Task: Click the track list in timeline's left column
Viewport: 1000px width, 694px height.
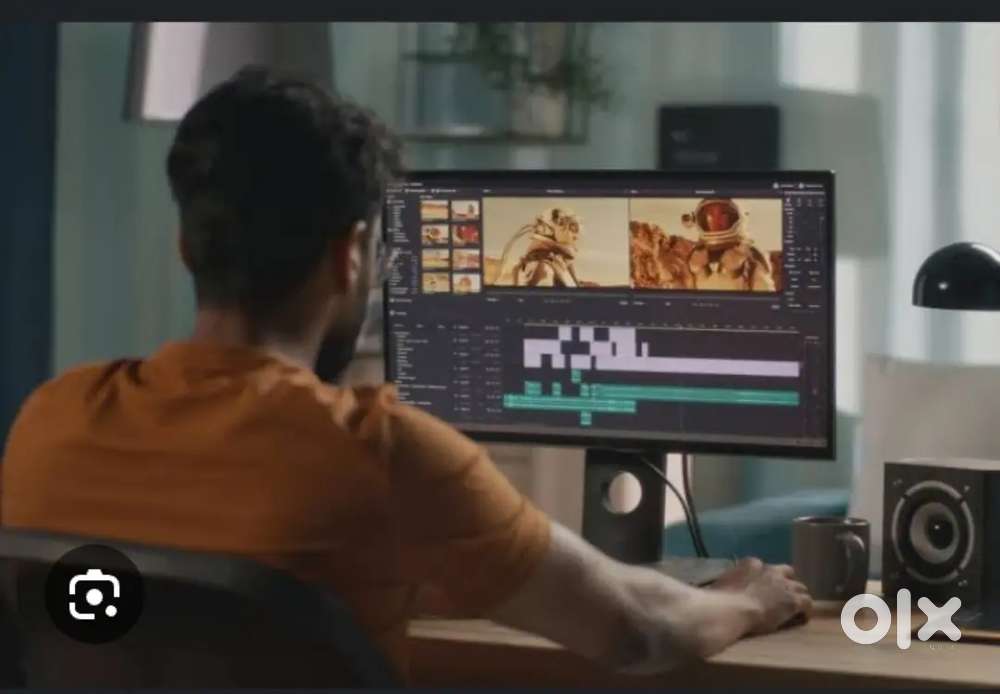Action: (x=420, y=365)
